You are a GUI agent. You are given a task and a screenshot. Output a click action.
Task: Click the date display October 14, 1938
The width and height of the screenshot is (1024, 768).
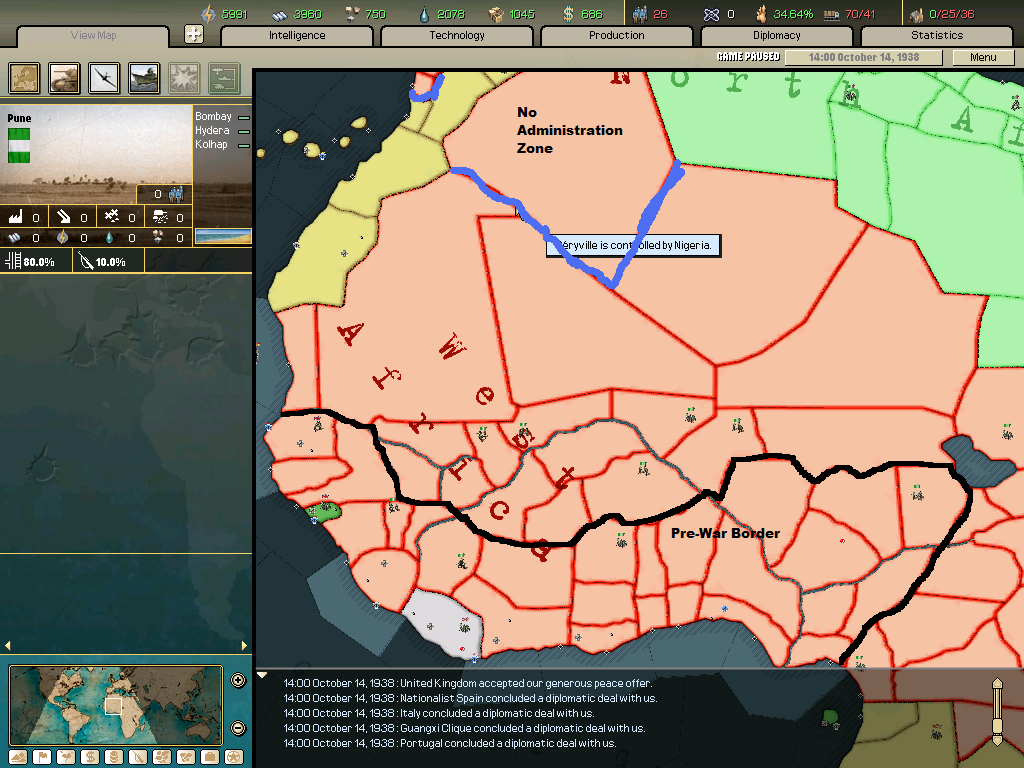[863, 57]
